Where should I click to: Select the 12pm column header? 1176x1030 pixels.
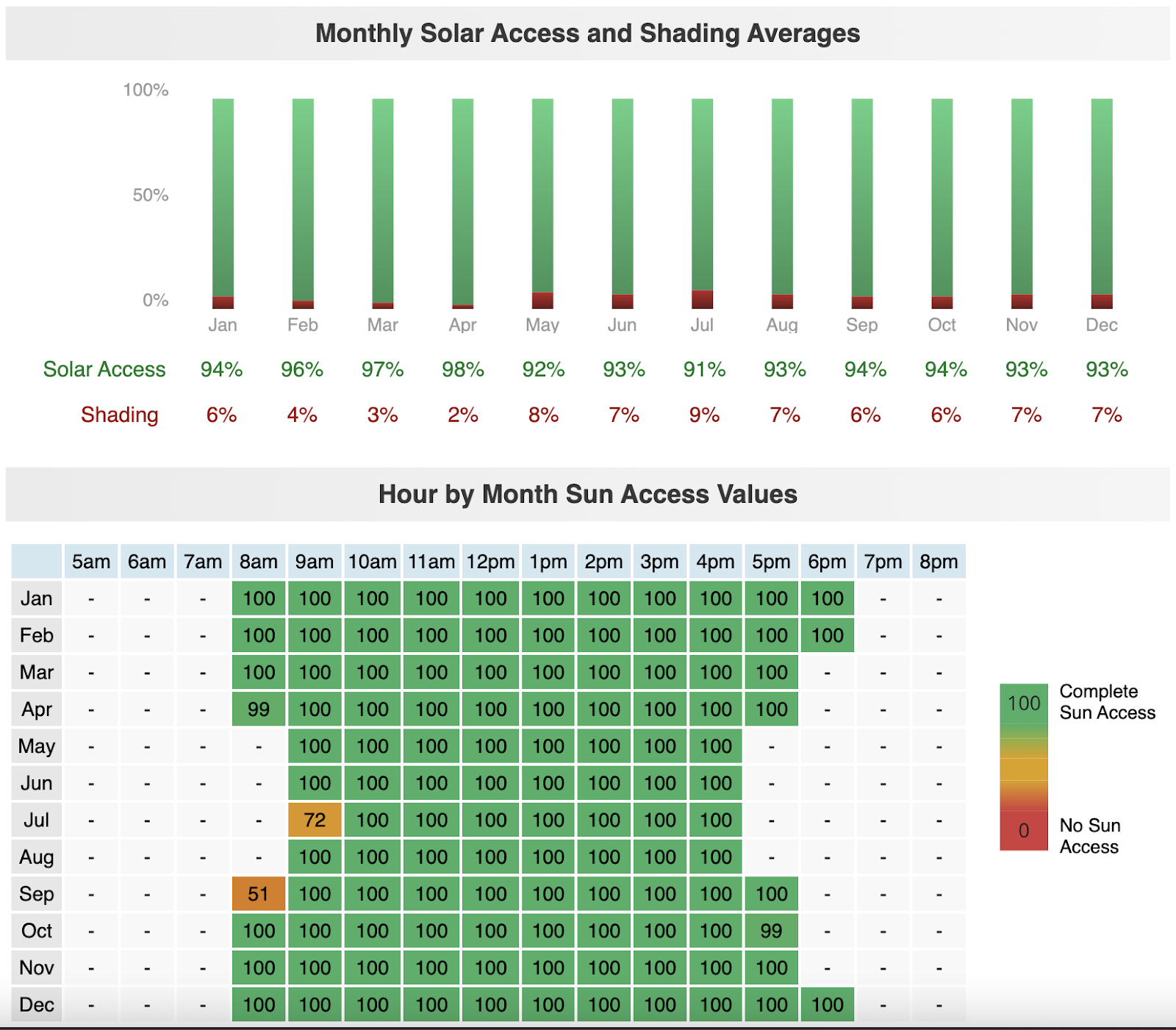490,562
